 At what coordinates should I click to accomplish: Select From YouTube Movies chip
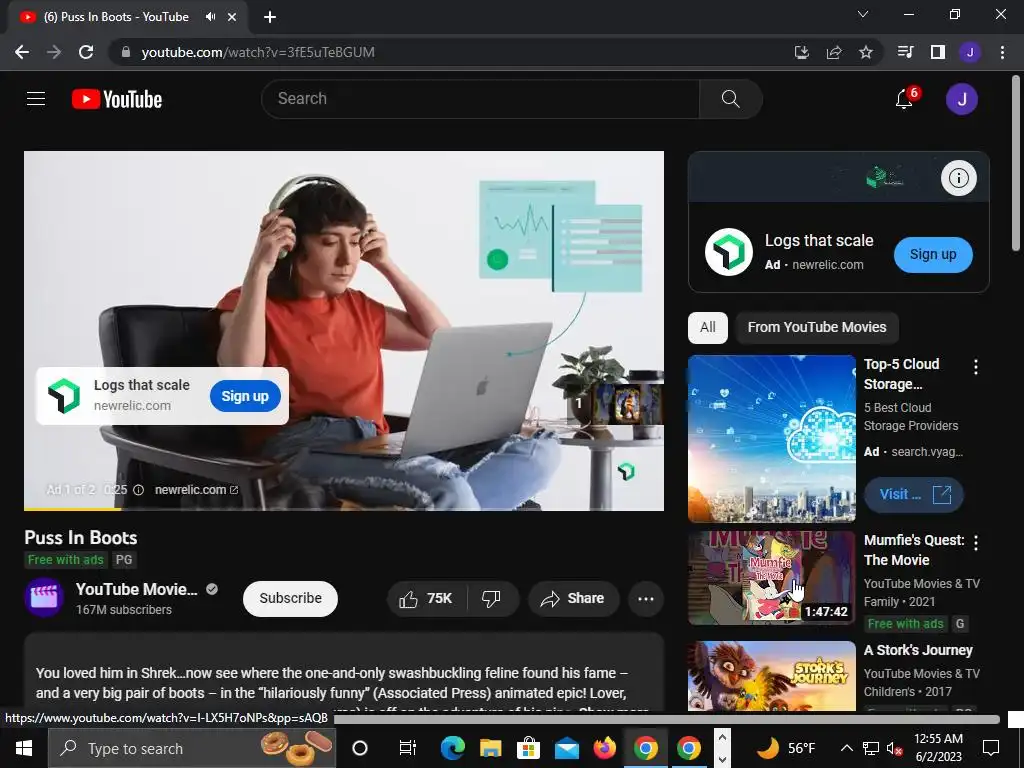[x=817, y=327]
